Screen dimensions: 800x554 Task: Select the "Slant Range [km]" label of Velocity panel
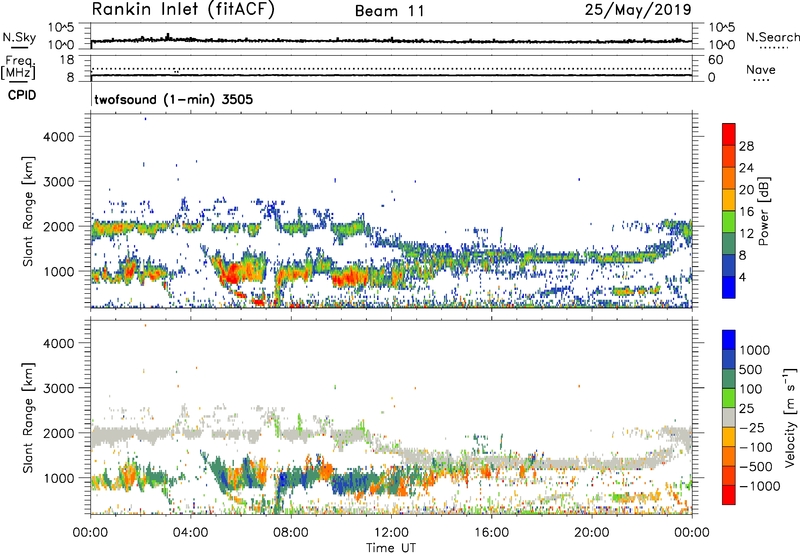pos(28,417)
